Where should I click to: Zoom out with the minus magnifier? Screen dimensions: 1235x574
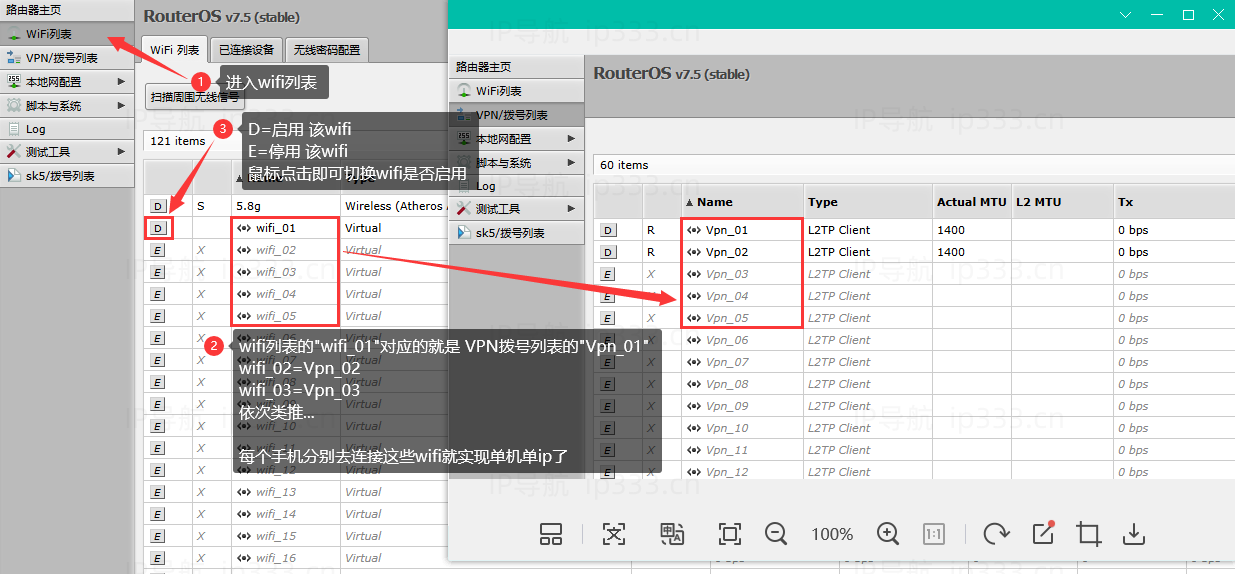click(x=776, y=534)
